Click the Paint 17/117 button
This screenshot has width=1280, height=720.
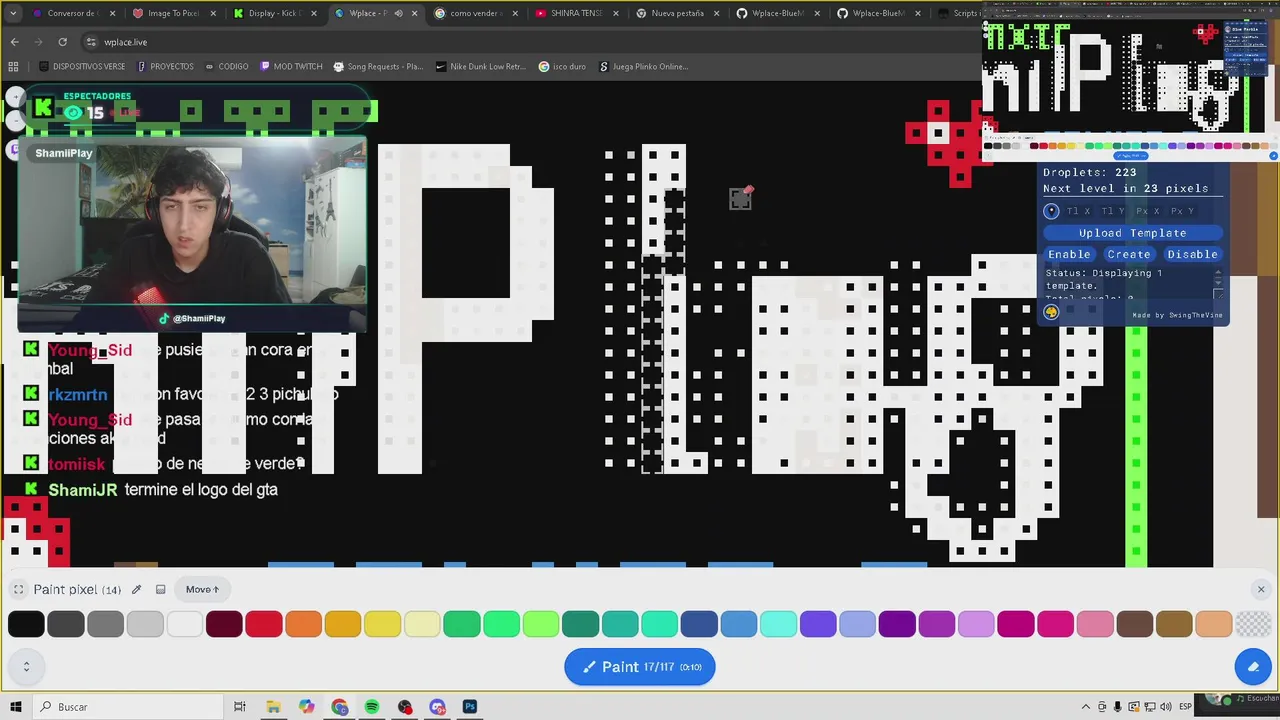(640, 667)
